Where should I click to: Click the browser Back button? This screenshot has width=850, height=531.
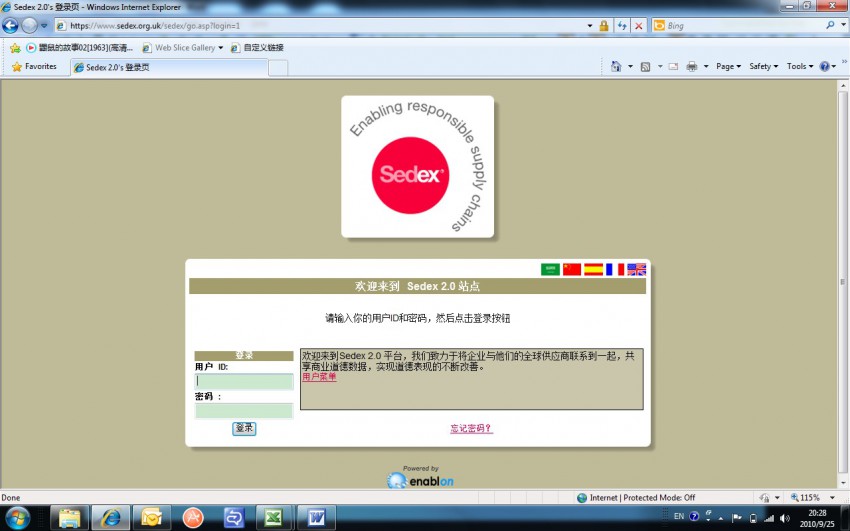(x=10, y=25)
